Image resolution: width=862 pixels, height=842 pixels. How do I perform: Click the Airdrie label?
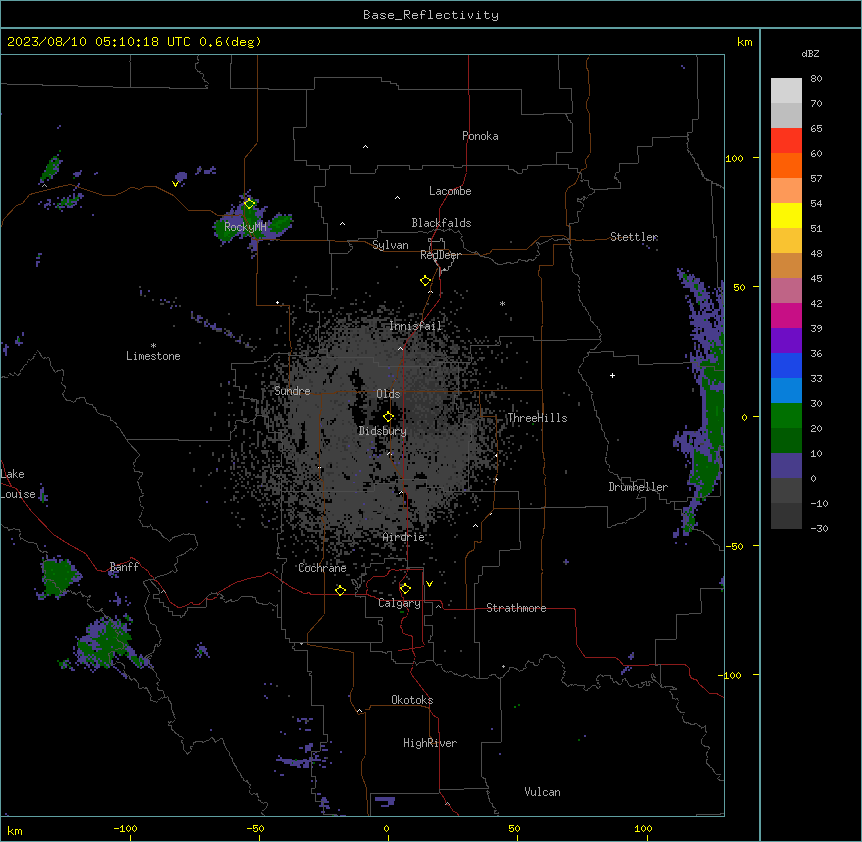404,537
